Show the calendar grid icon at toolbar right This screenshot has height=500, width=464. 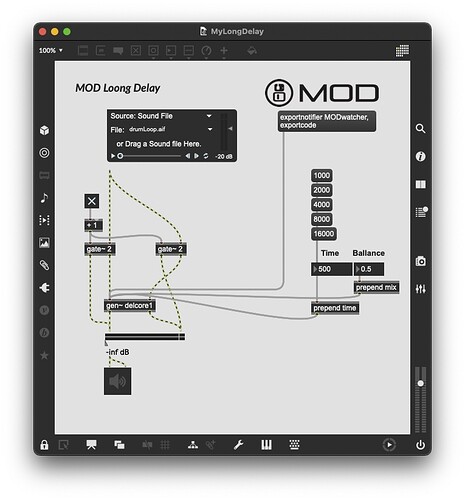coord(402,51)
